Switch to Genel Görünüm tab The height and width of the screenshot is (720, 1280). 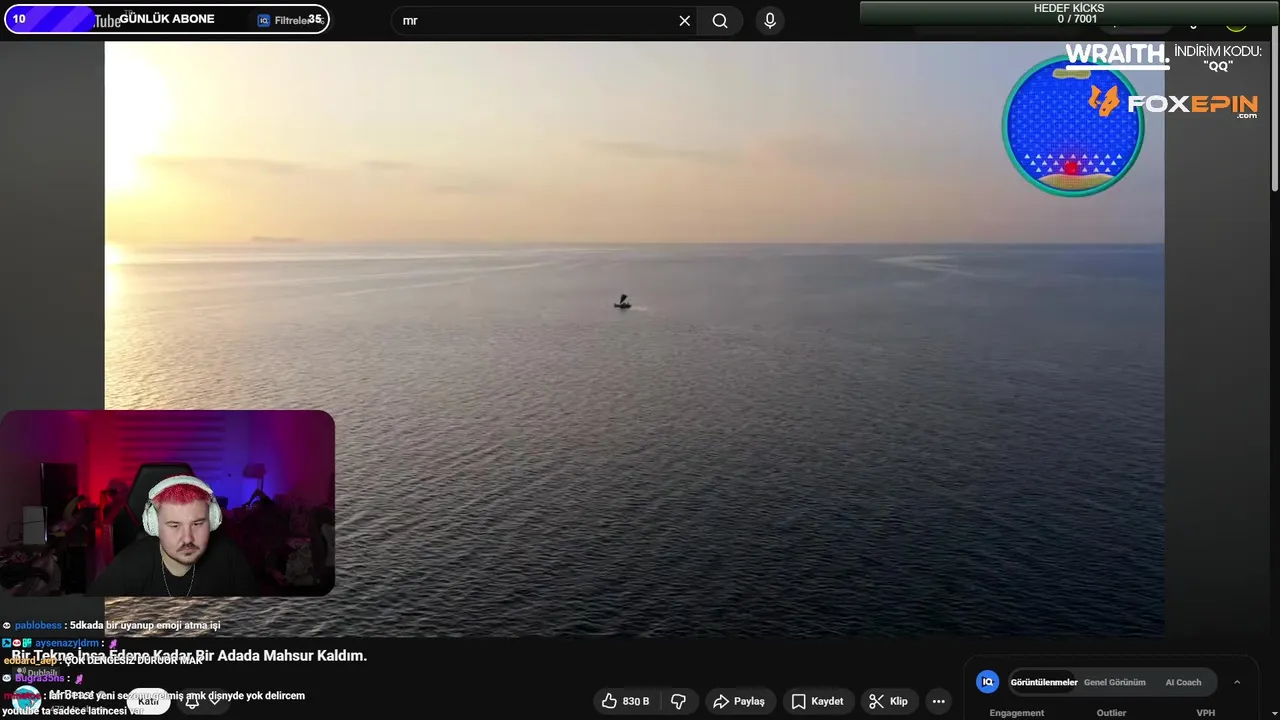point(1115,682)
